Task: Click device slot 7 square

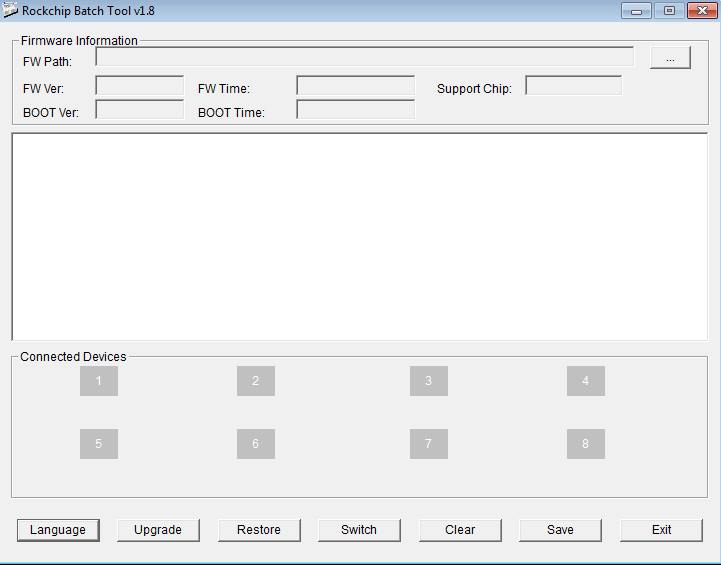Action: click(428, 444)
